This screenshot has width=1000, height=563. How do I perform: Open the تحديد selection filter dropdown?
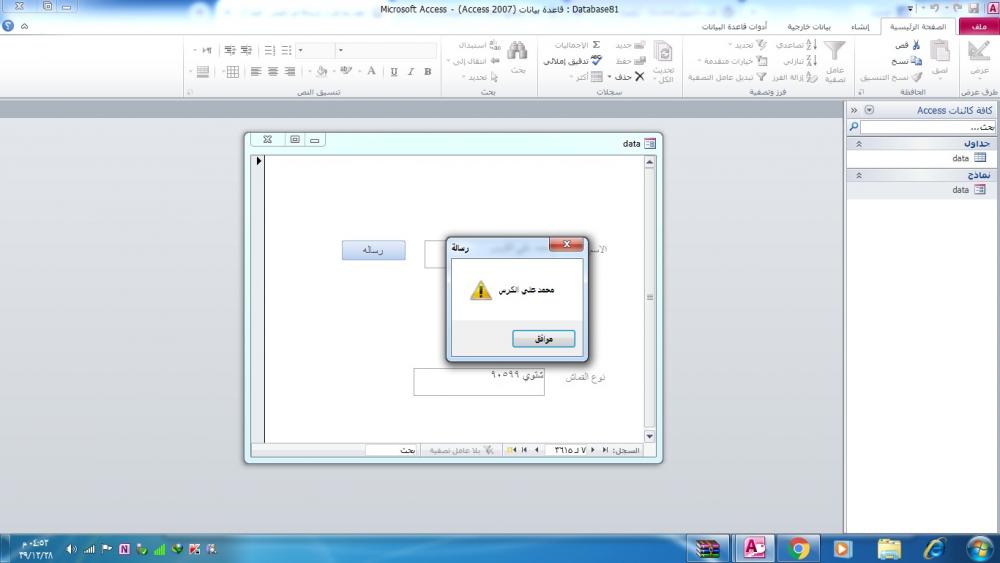747,45
